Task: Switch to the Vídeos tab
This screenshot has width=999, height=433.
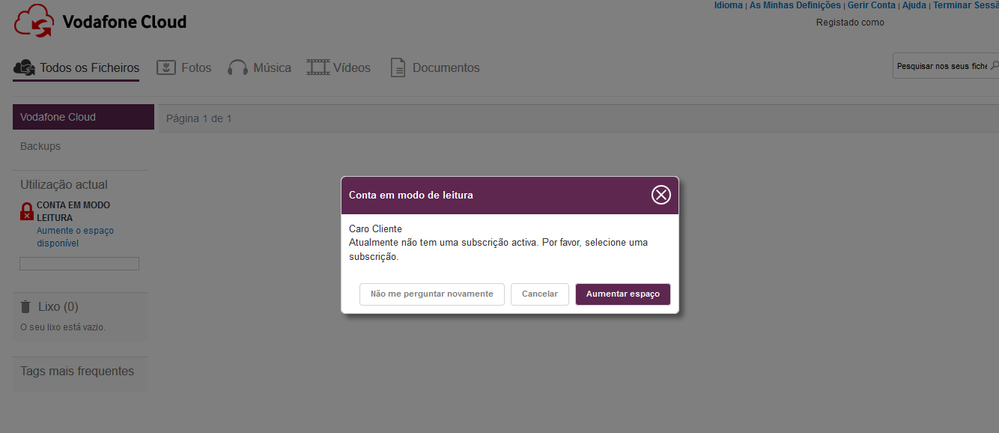Action: click(338, 67)
